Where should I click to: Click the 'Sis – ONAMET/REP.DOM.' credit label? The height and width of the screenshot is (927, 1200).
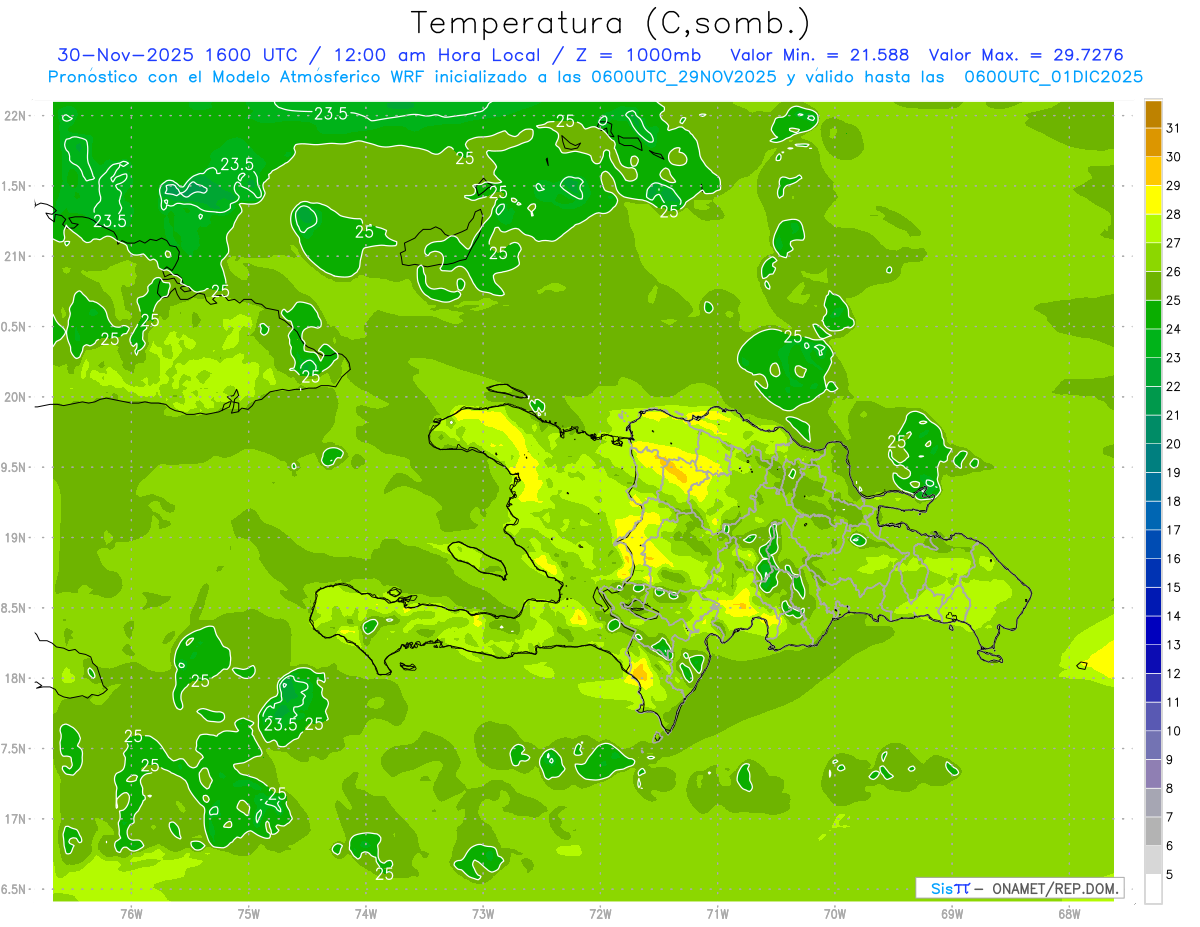click(1019, 888)
